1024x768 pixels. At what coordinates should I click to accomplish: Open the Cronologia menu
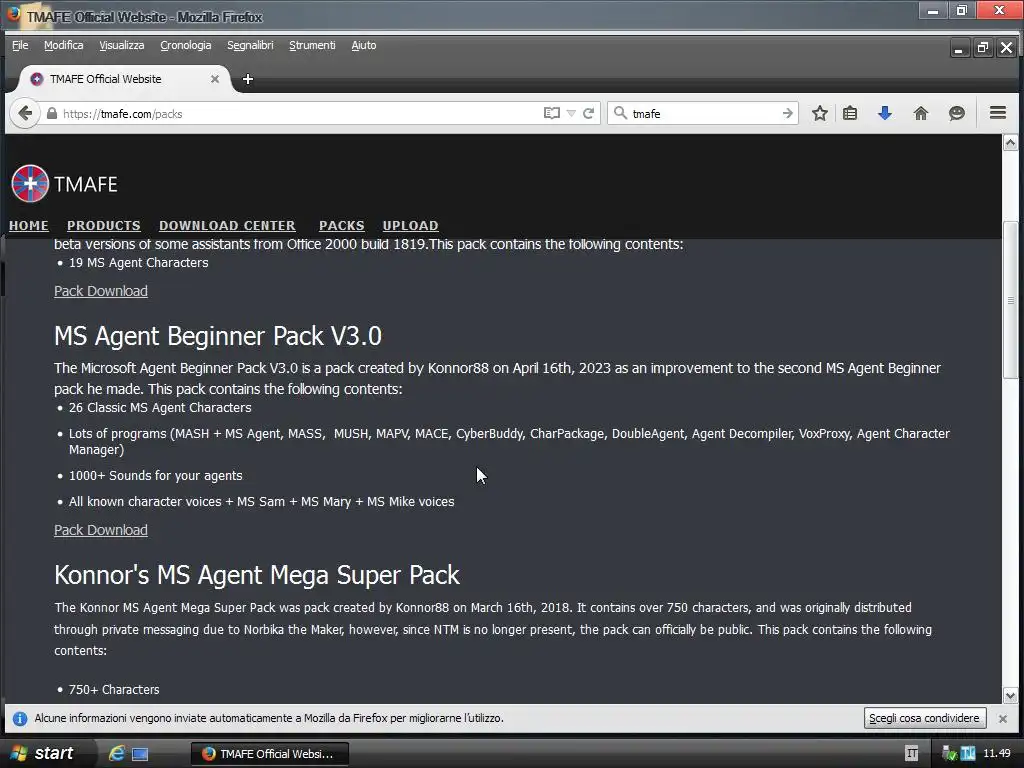pyautogui.click(x=185, y=45)
